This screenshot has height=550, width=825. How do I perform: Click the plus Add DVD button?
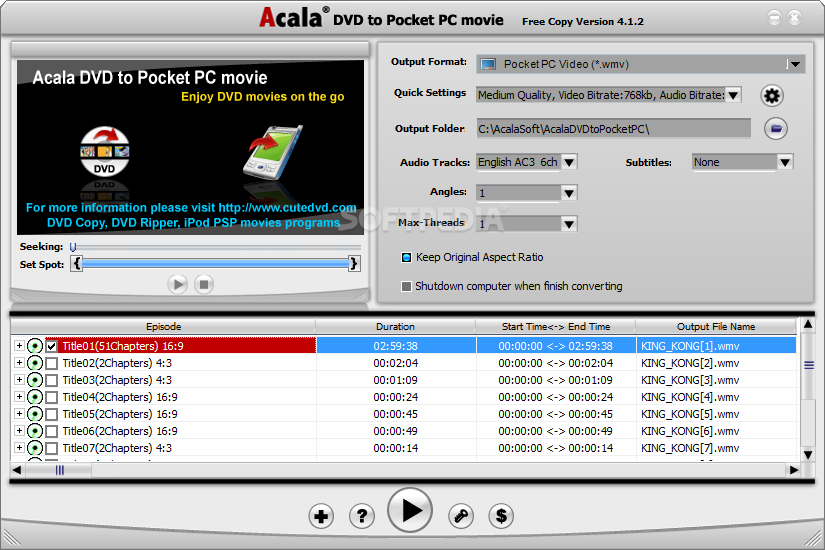(x=321, y=516)
